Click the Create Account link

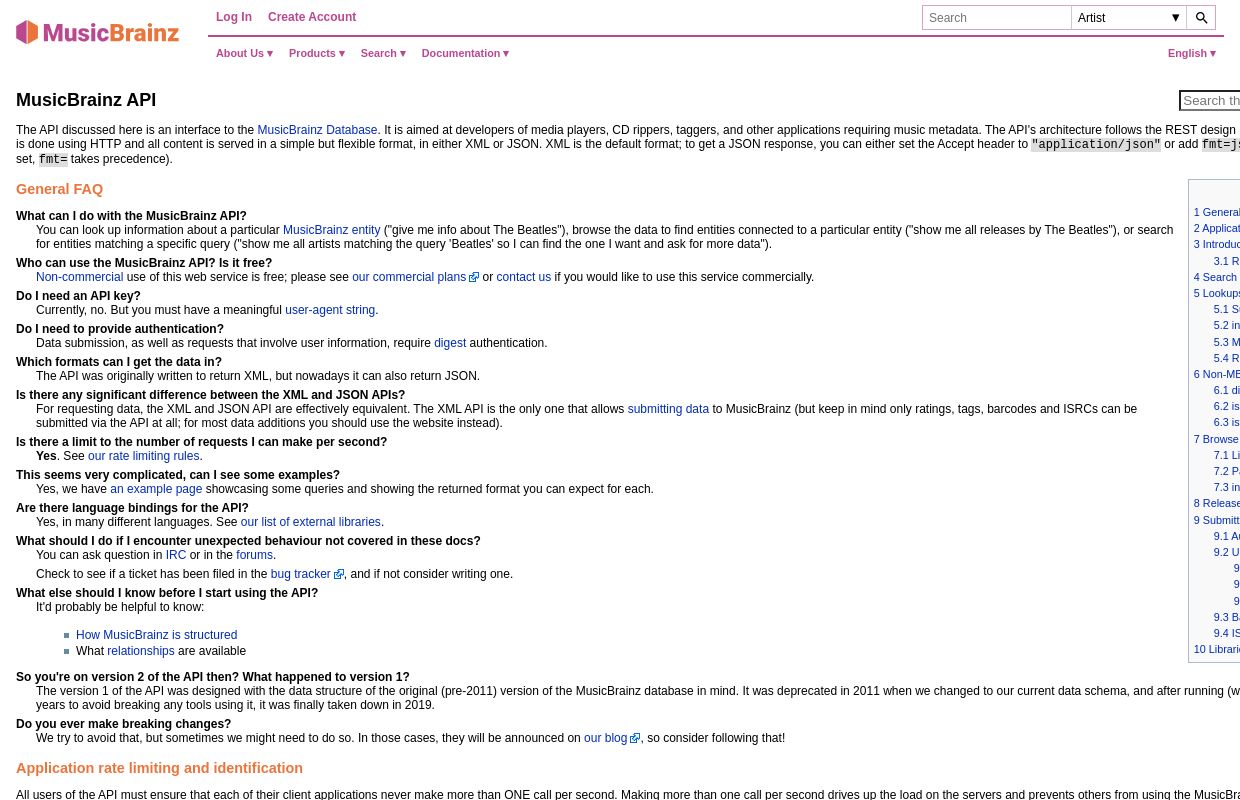(312, 17)
